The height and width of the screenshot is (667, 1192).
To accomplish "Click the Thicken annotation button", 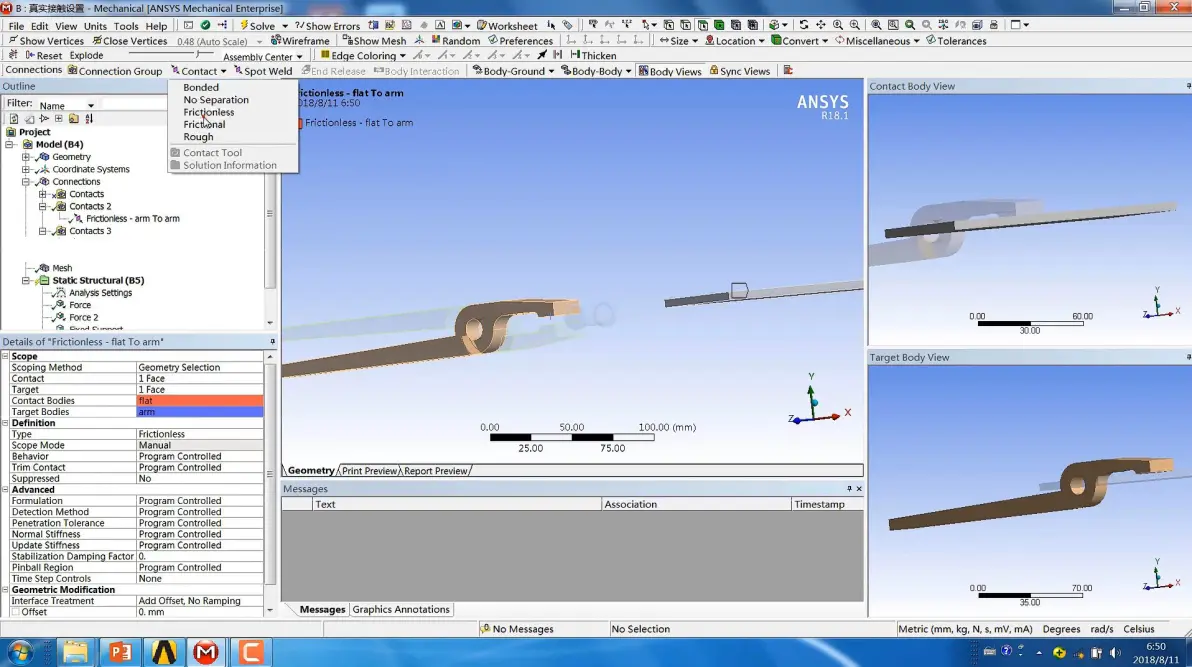I will 593,55.
